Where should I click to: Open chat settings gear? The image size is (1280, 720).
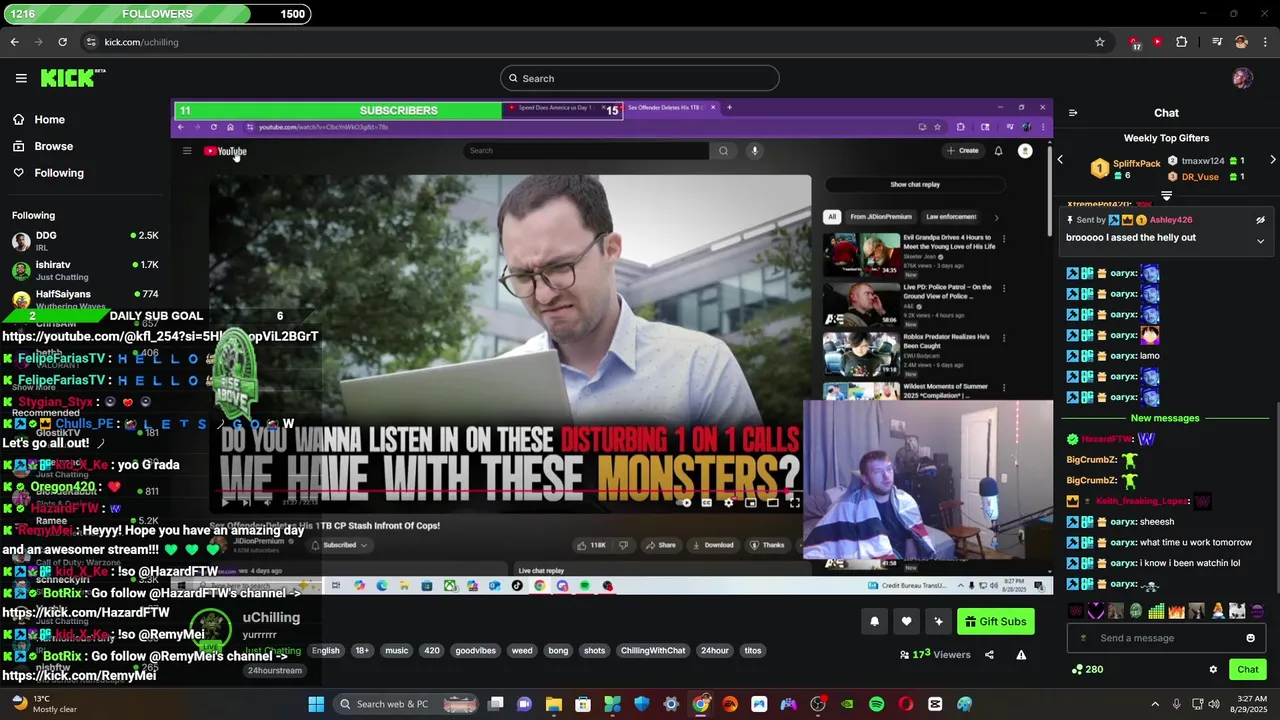pos(1213,670)
